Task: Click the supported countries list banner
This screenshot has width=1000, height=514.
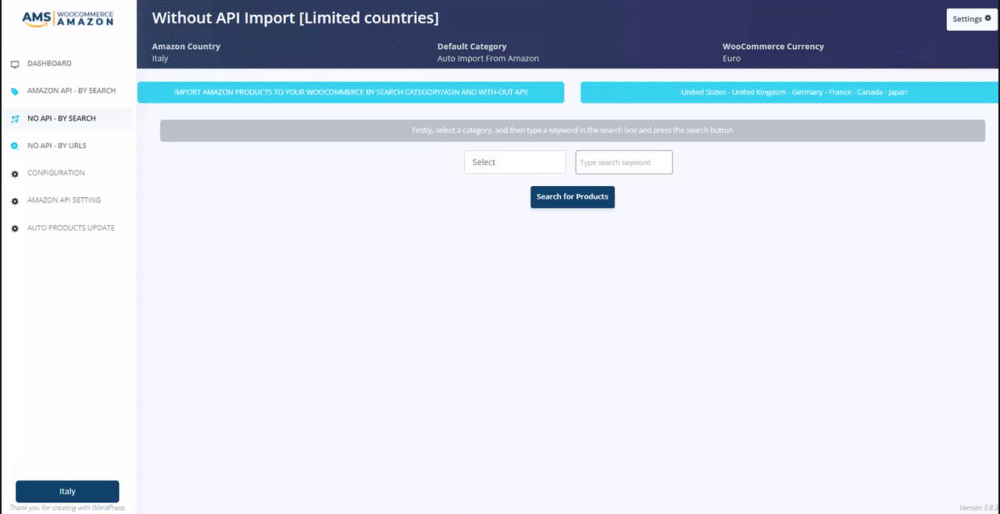Action: (x=790, y=92)
